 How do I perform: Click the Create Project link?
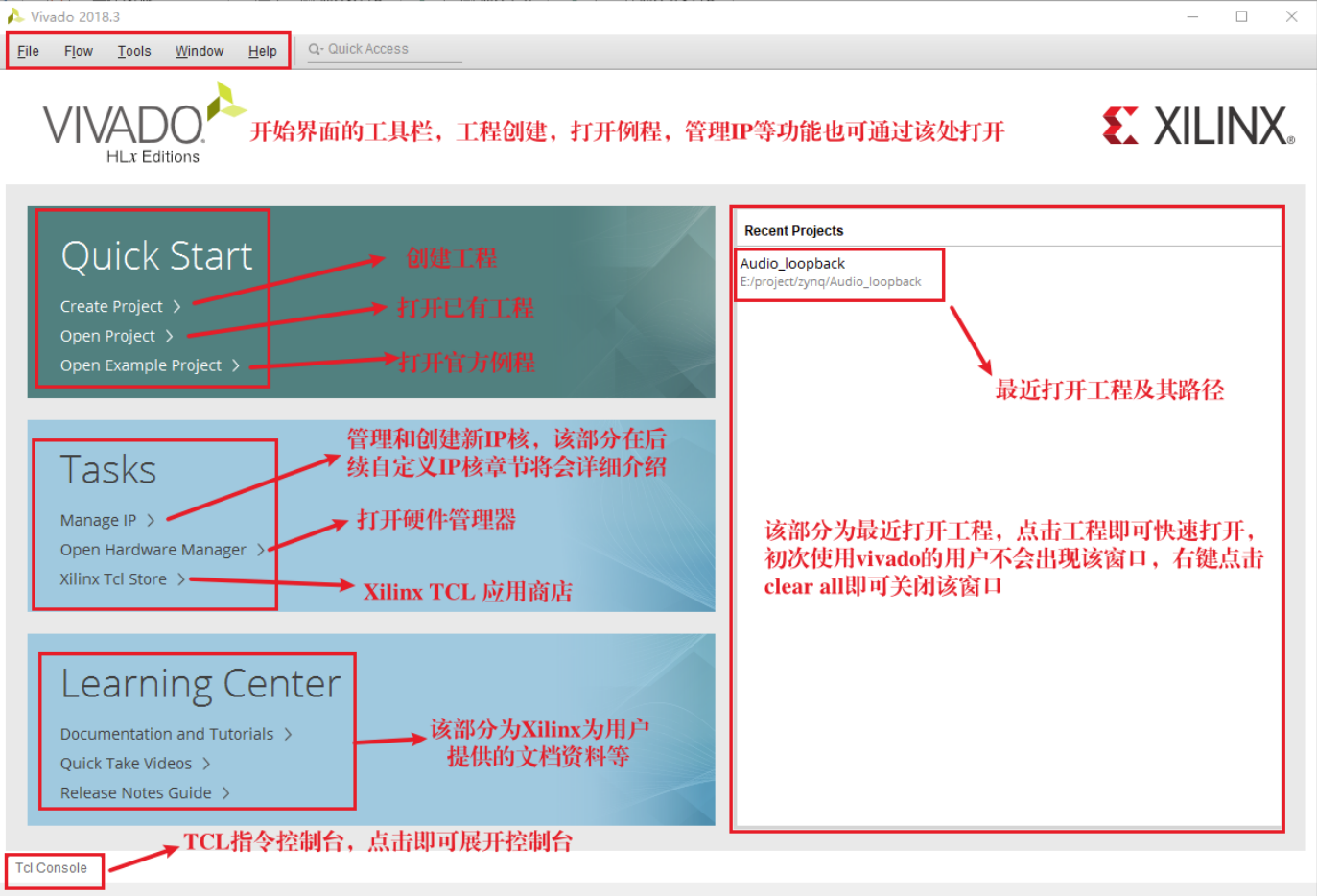click(111, 306)
